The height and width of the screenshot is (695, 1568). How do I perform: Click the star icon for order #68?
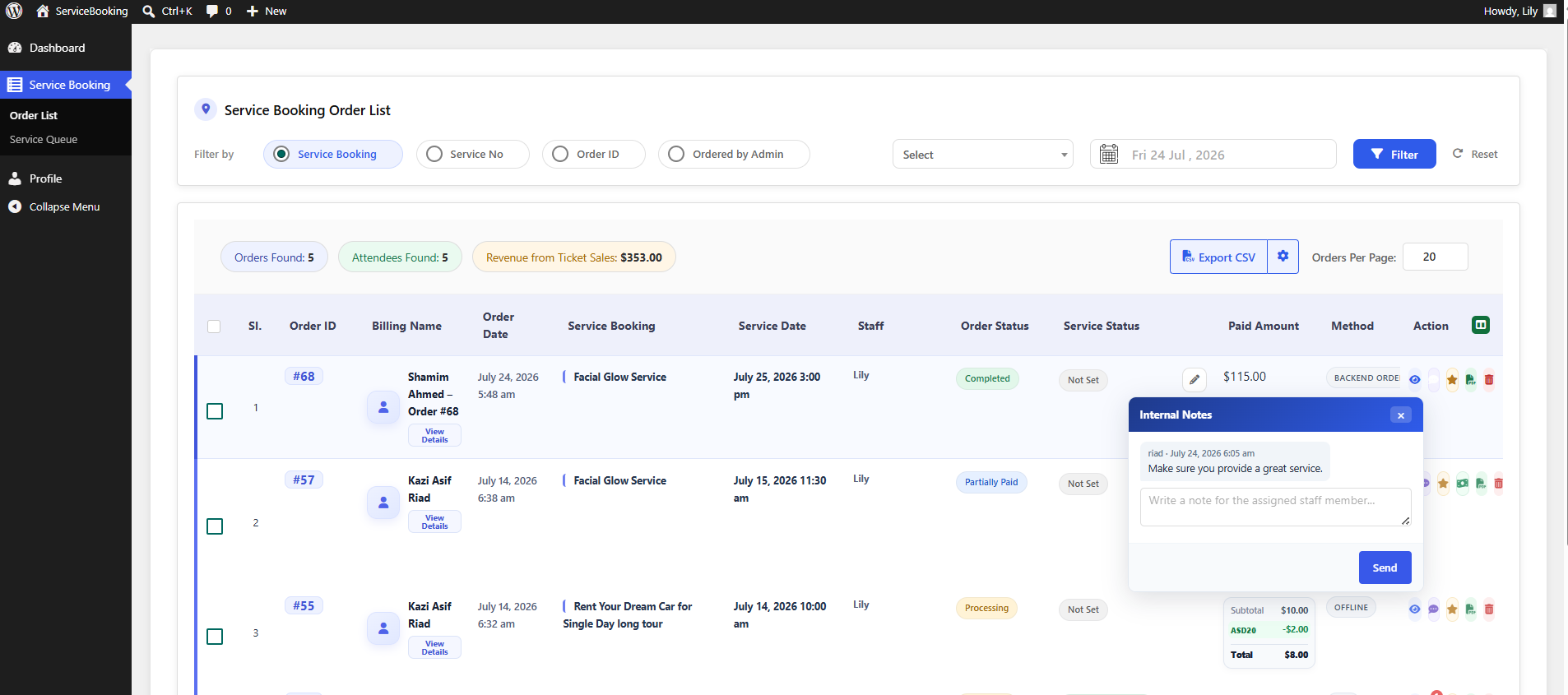pyautogui.click(x=1452, y=379)
